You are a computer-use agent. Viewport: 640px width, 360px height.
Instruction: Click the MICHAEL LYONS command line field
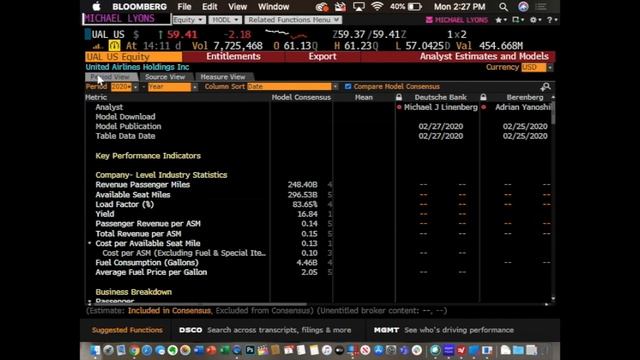point(127,19)
